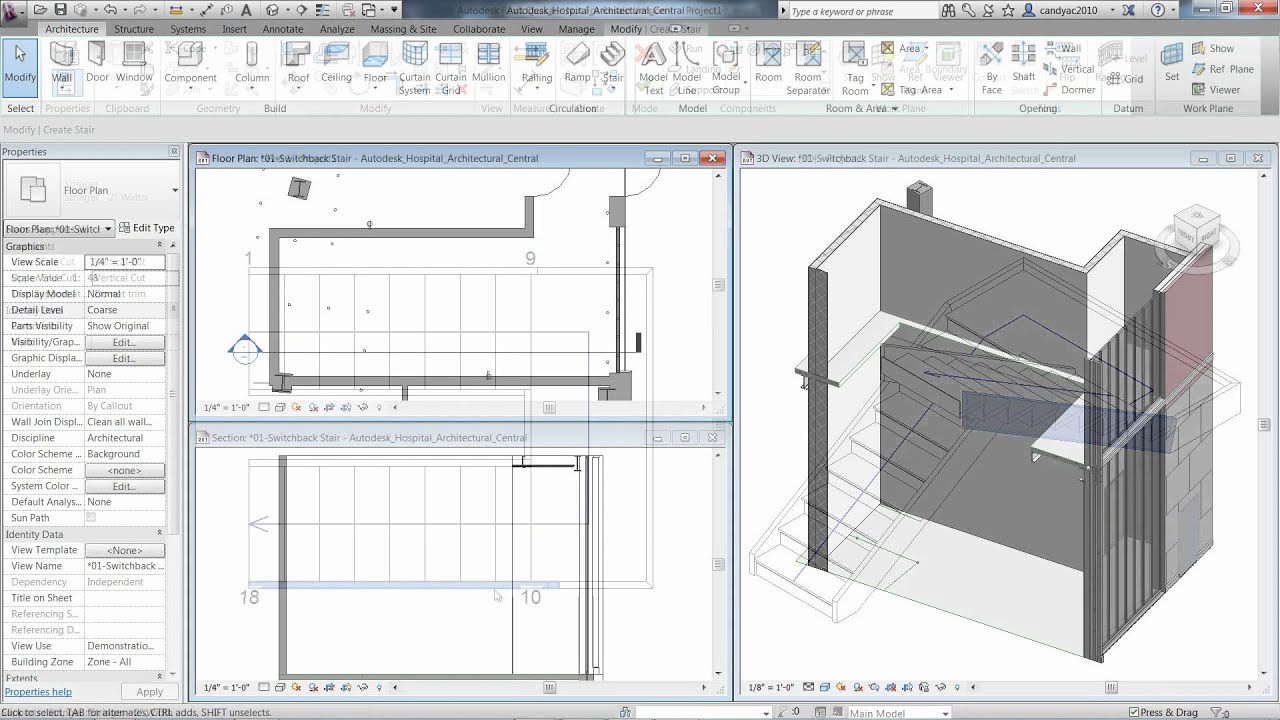This screenshot has width=1280, height=720.
Task: Select the Dormer opening tool
Action: tap(1070, 90)
